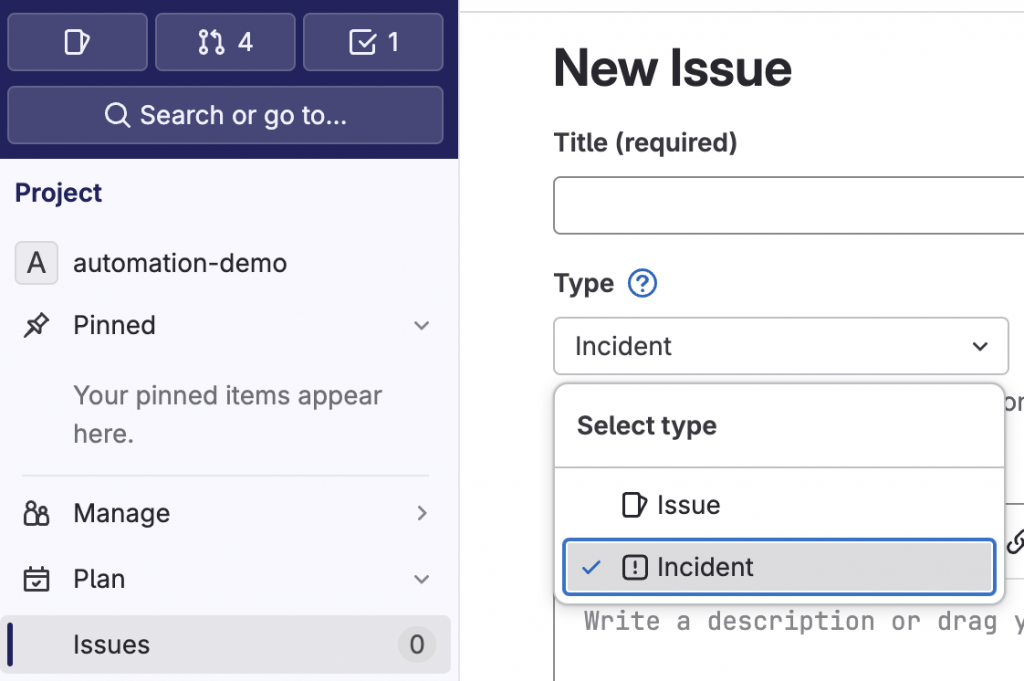Open the Type help question icon
Screen dimensions: 1024x681
point(642,284)
